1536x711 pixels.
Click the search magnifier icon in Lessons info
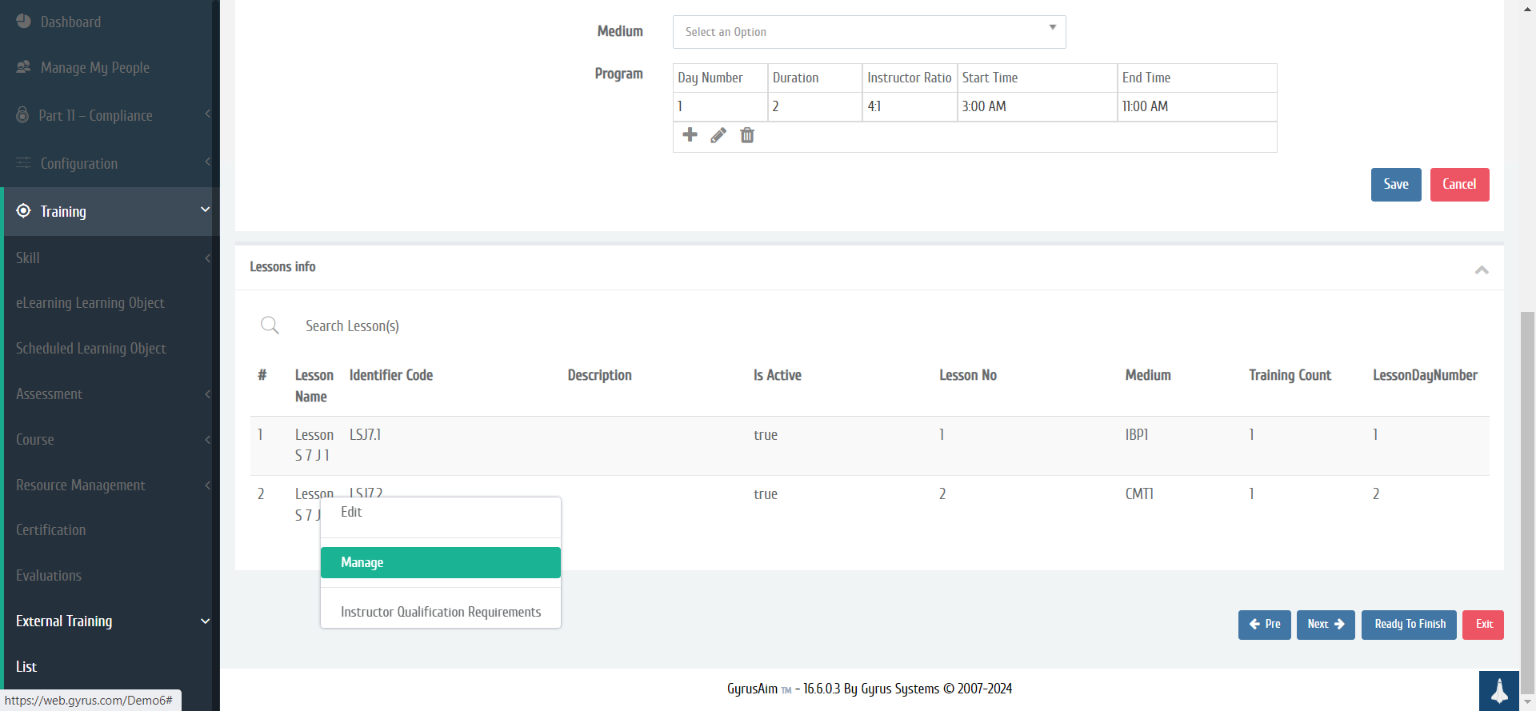coord(269,325)
